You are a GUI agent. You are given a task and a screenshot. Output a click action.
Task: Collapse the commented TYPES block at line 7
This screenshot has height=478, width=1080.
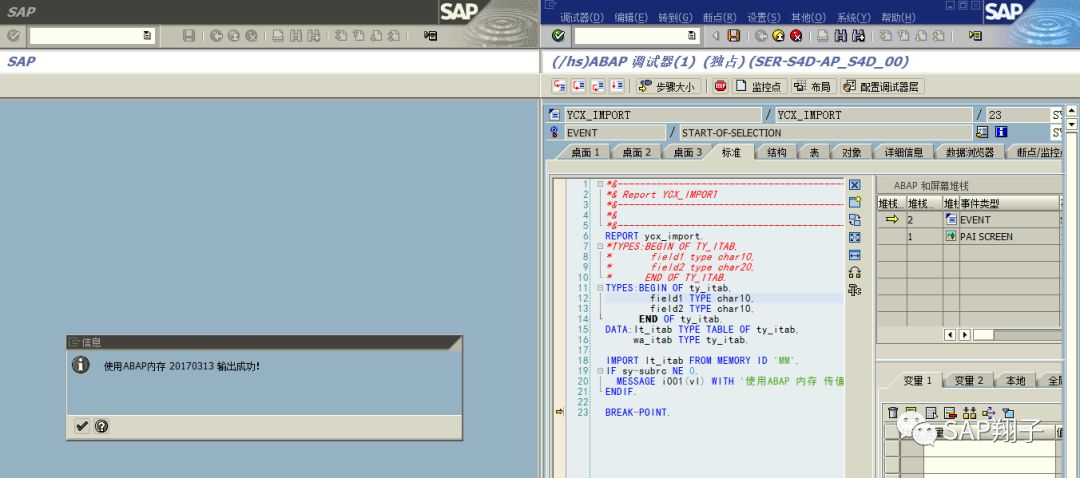tap(600, 247)
